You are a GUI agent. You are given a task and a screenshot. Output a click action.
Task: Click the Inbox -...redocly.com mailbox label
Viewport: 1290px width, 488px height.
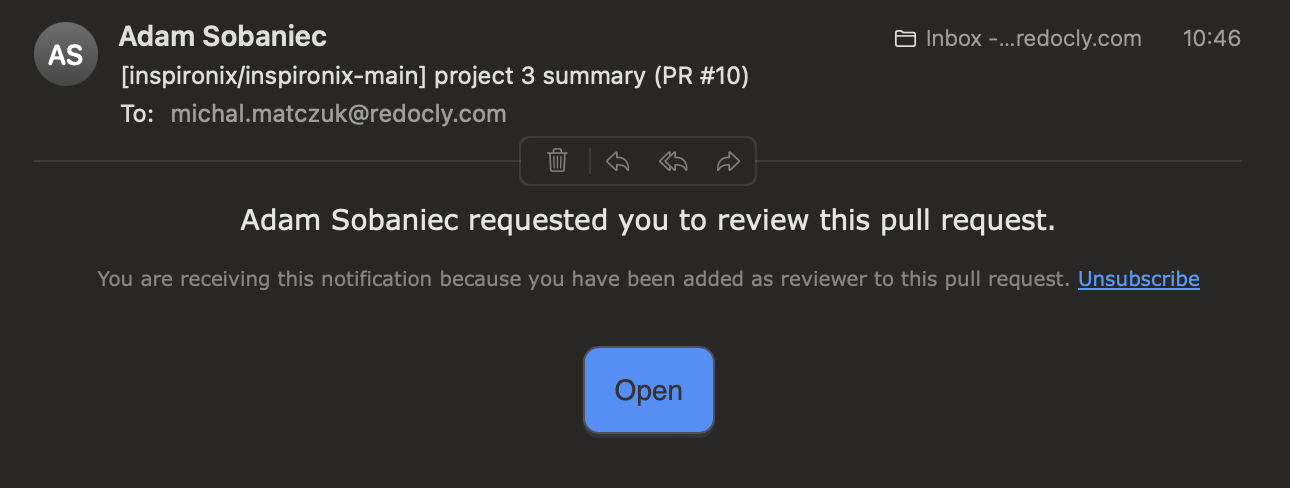pyautogui.click(x=1033, y=39)
